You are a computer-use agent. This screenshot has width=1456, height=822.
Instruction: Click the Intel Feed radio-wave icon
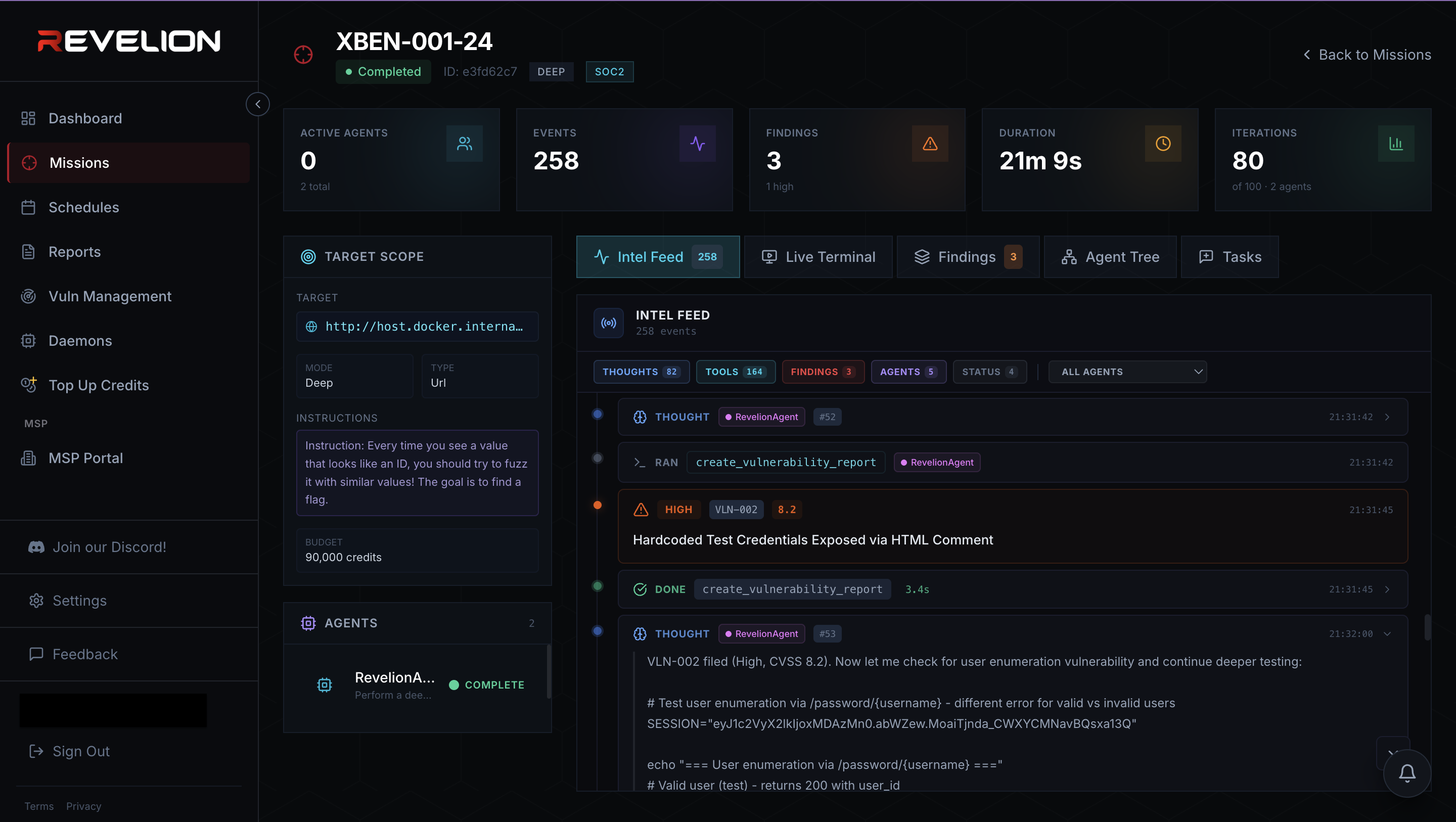pyautogui.click(x=608, y=323)
